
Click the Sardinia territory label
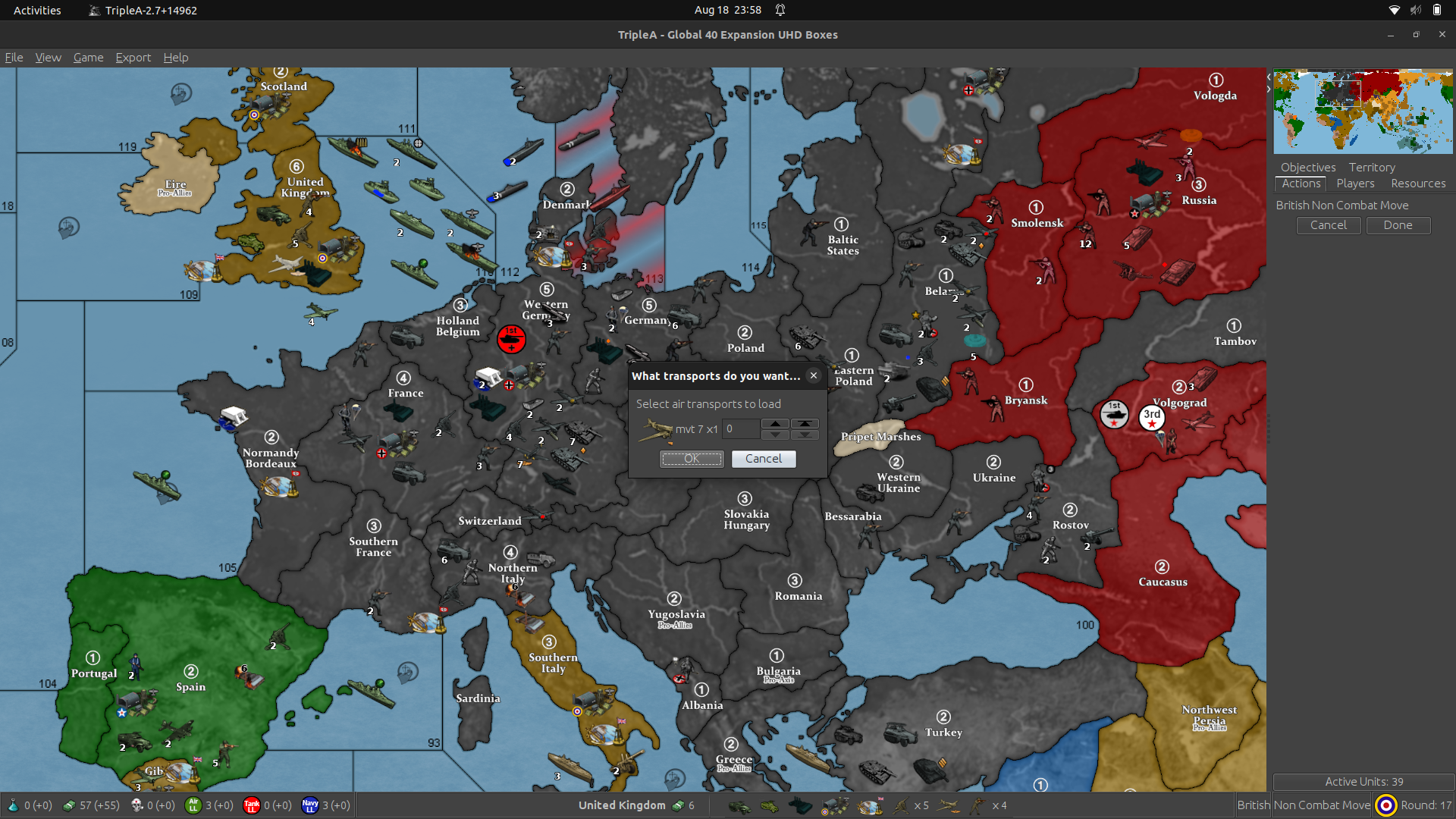point(478,698)
